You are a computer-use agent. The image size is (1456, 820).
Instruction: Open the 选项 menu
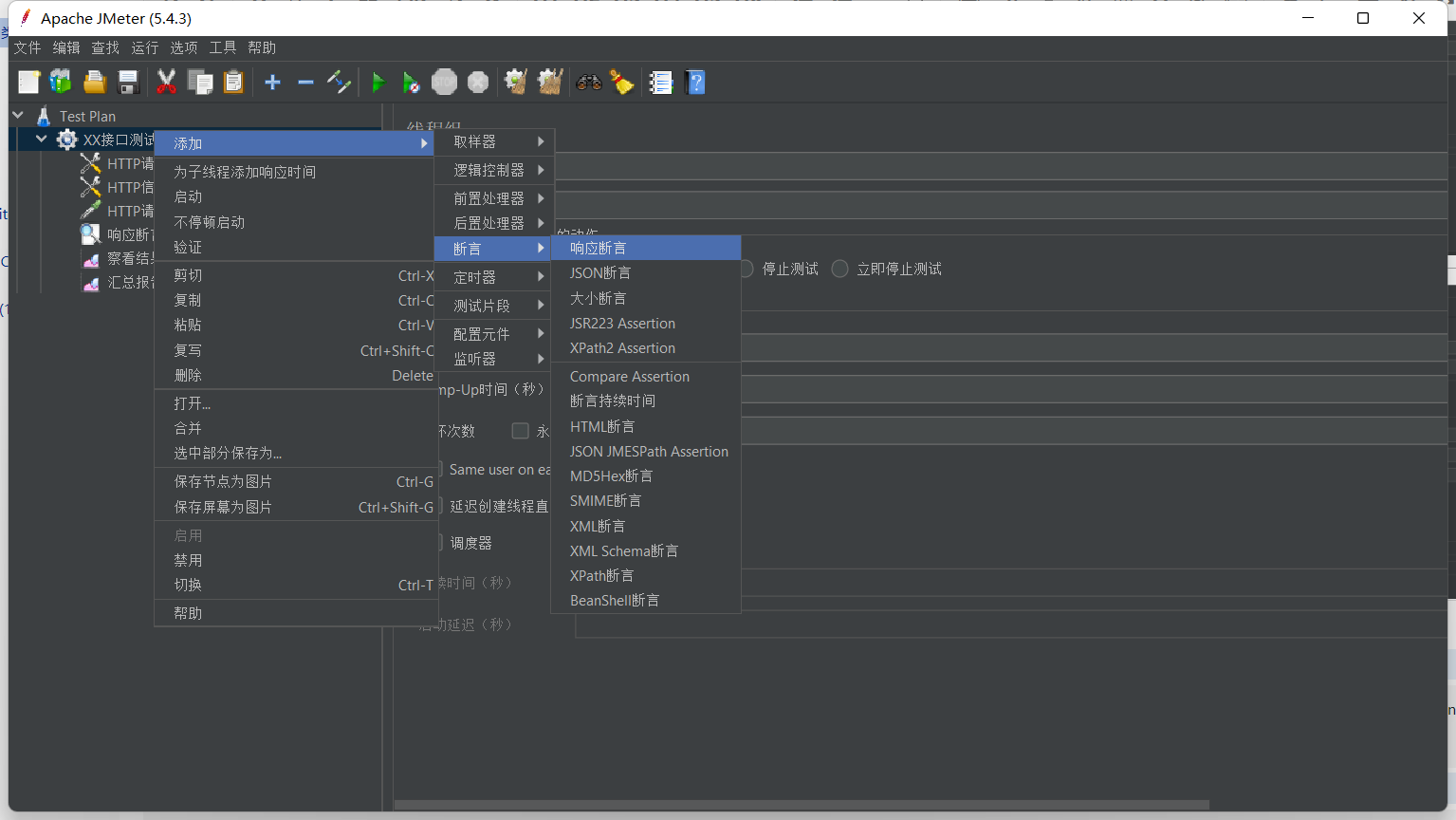tap(184, 47)
